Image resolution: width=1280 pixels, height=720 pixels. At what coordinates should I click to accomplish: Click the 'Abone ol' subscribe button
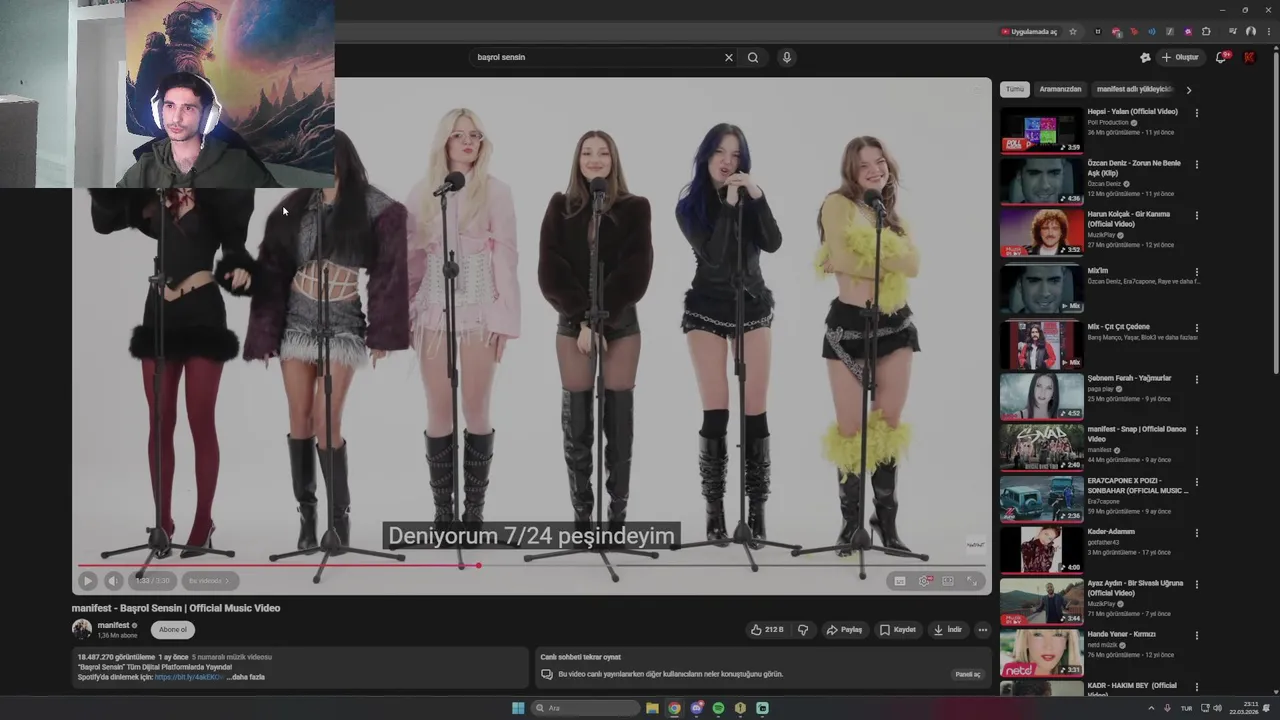[x=172, y=630]
